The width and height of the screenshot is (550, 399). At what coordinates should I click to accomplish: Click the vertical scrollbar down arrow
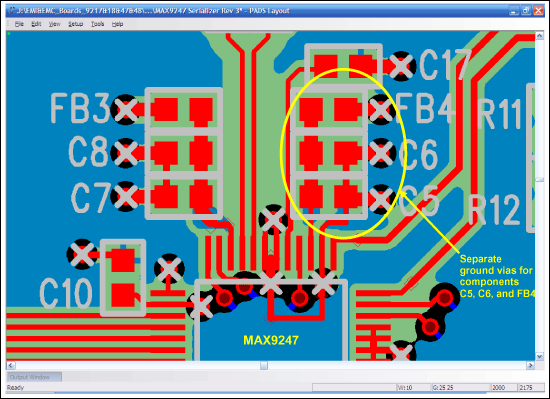[x=539, y=357]
